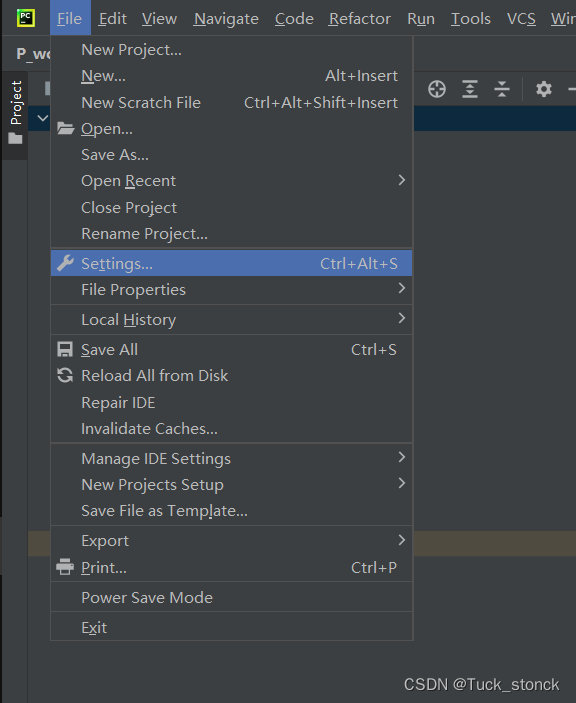
Task: Select New Scratch File entry
Action: (x=231, y=102)
